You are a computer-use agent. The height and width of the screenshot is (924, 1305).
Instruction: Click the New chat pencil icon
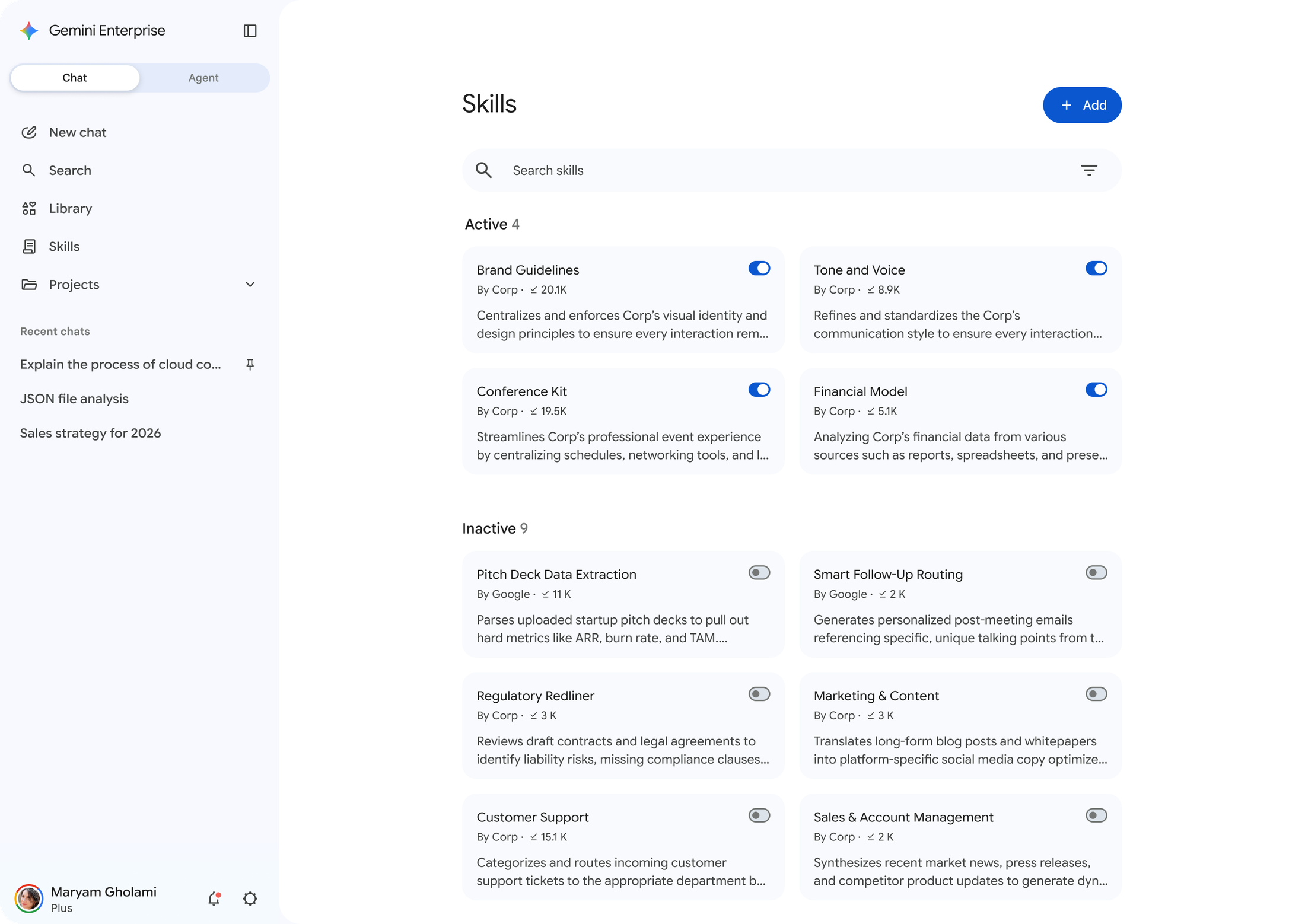pyautogui.click(x=29, y=132)
